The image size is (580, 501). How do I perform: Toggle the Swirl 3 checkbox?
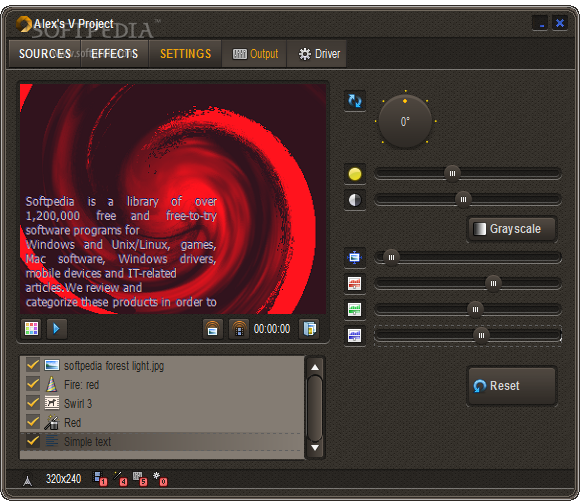[33, 403]
